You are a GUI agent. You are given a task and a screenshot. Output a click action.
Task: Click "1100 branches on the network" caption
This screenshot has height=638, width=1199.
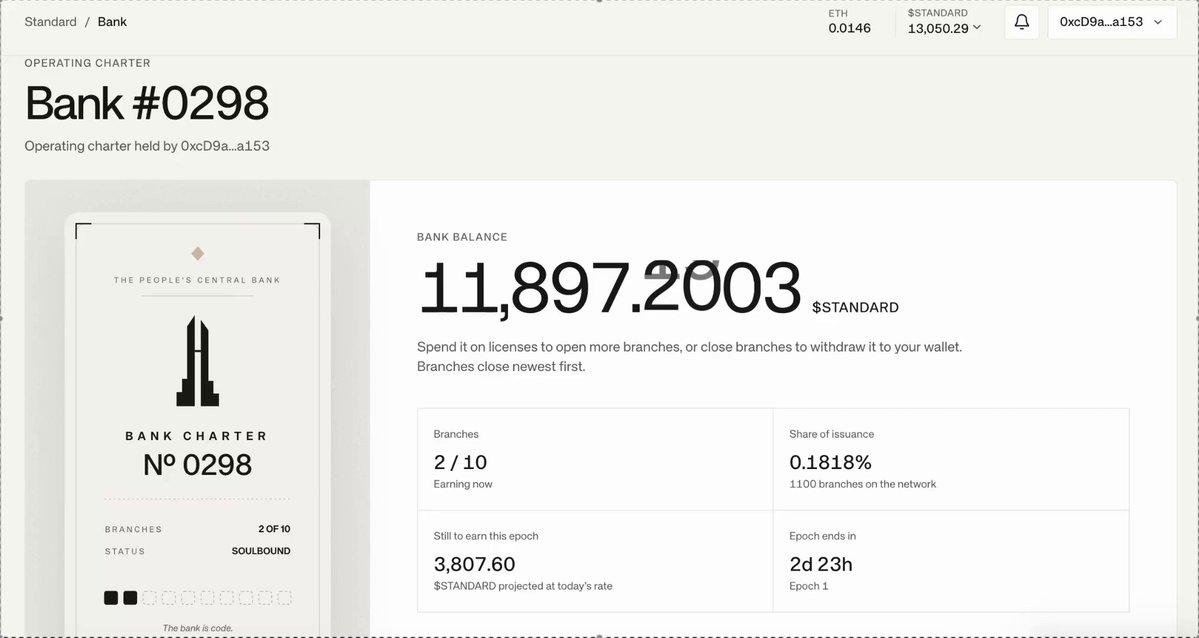(863, 484)
